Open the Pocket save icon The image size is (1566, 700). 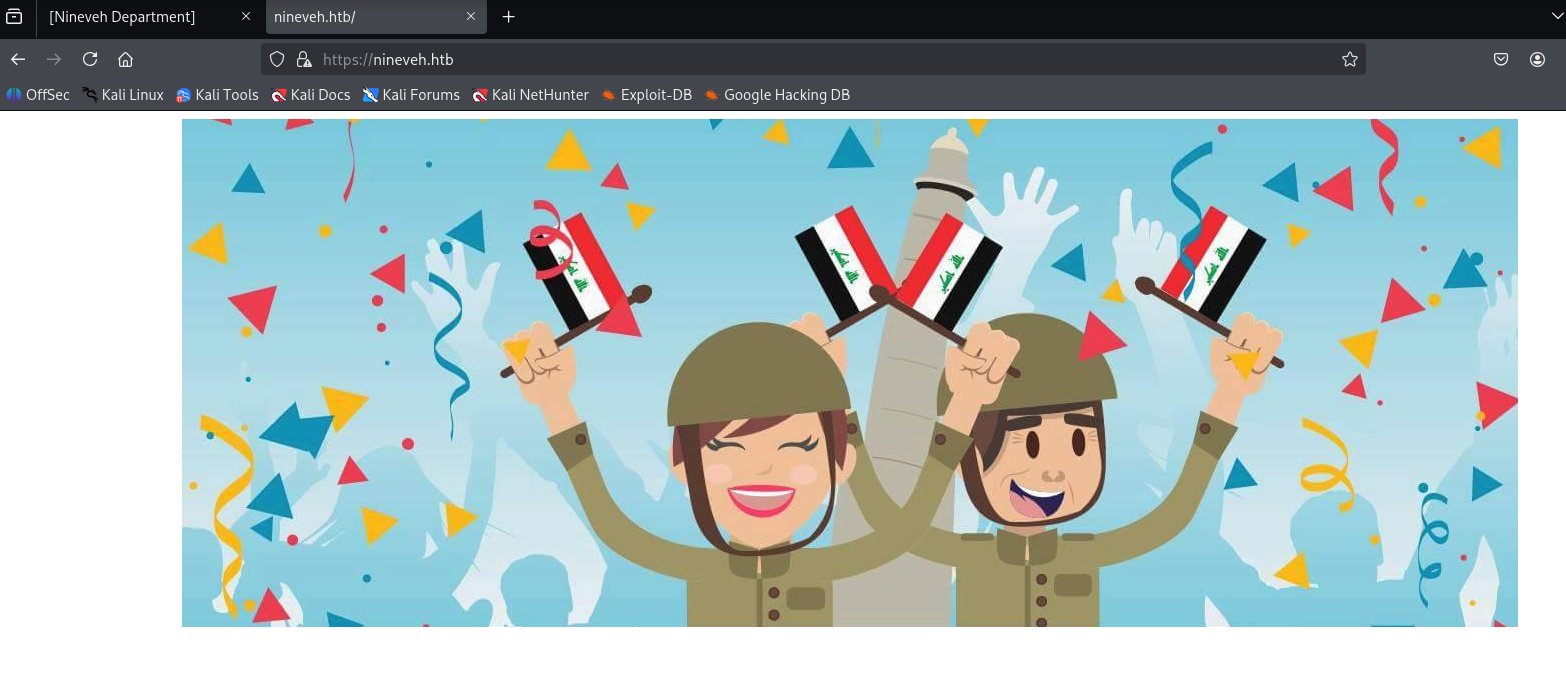point(1501,59)
